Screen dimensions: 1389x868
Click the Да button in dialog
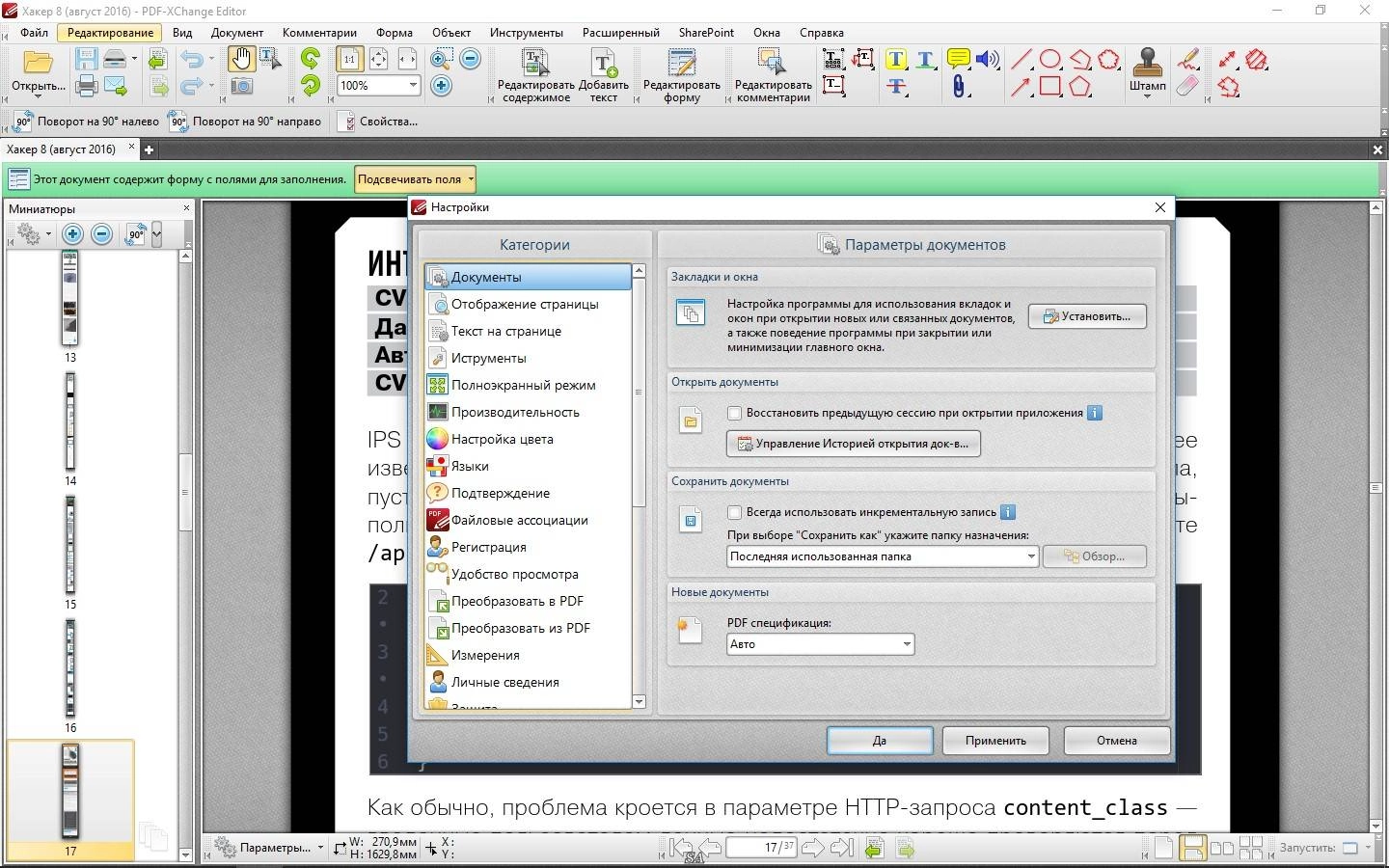coord(880,741)
